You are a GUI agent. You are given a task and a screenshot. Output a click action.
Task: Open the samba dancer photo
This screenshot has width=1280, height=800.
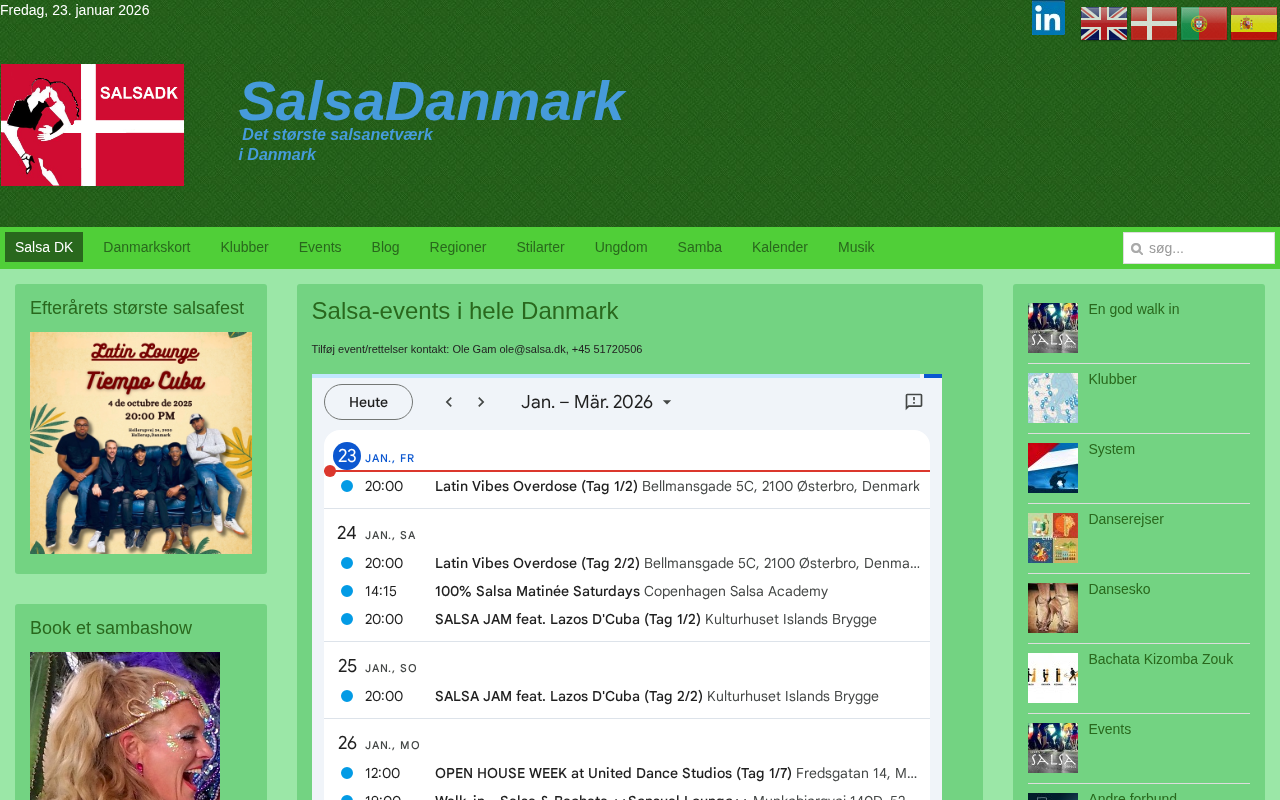tap(125, 726)
